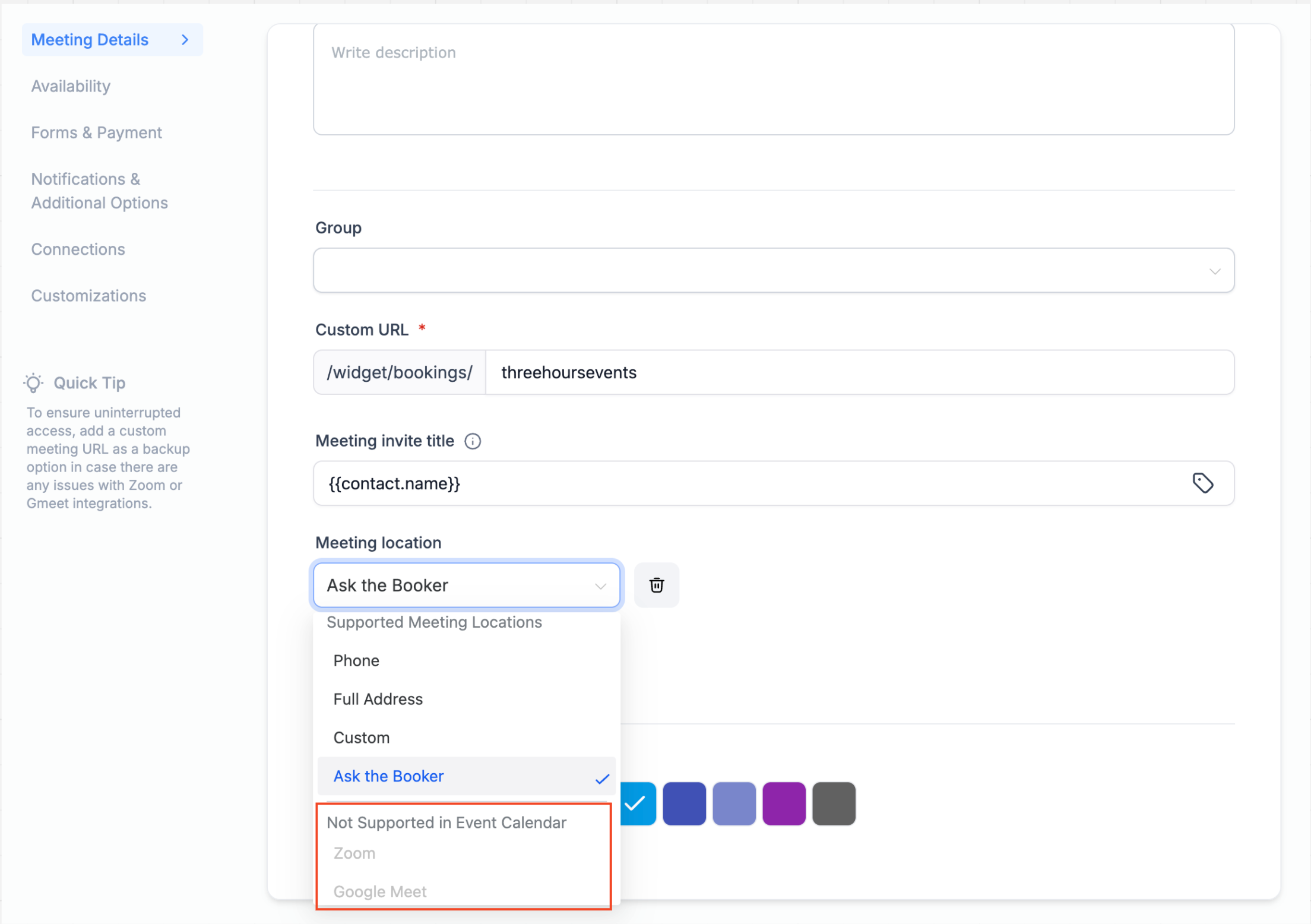Viewport: 1311px width, 924px height.
Task: Click the trash icon beside Meeting location
Action: (656, 585)
